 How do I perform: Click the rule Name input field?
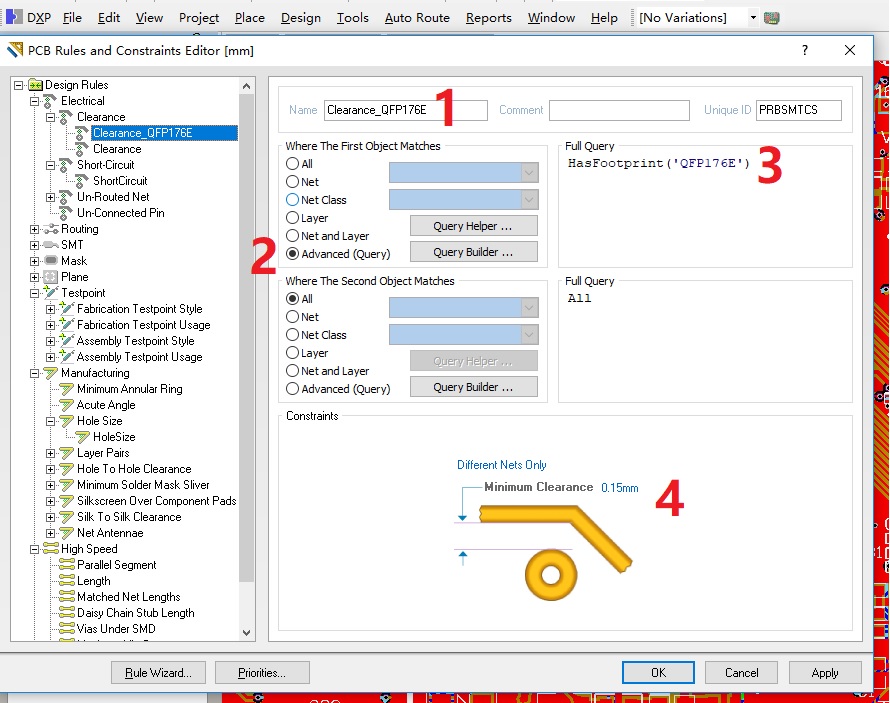click(405, 110)
